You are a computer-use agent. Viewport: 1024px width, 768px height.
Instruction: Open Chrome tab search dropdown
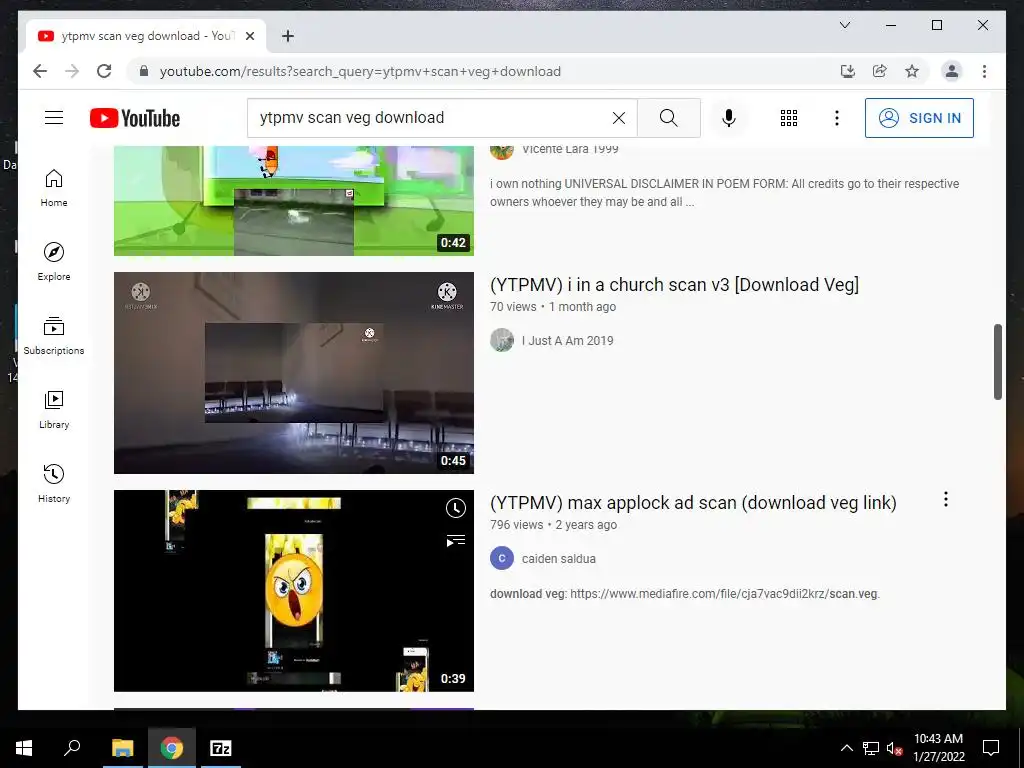tap(844, 25)
